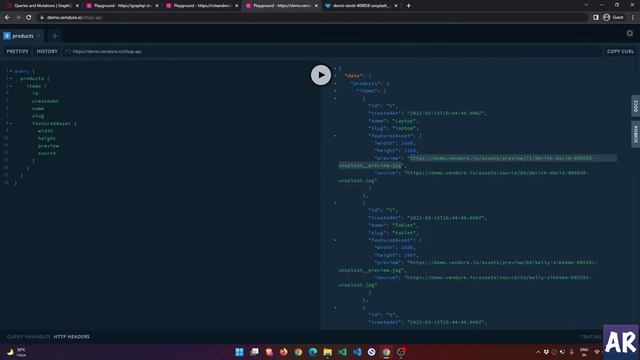Open the SCHEMA side panel
The height and width of the screenshot is (360, 640).
[x=636, y=134]
